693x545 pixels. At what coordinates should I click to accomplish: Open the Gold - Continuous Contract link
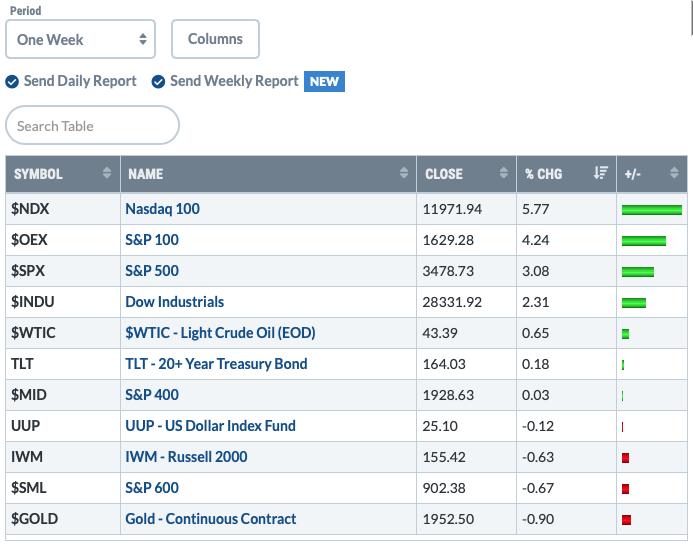coord(211,518)
